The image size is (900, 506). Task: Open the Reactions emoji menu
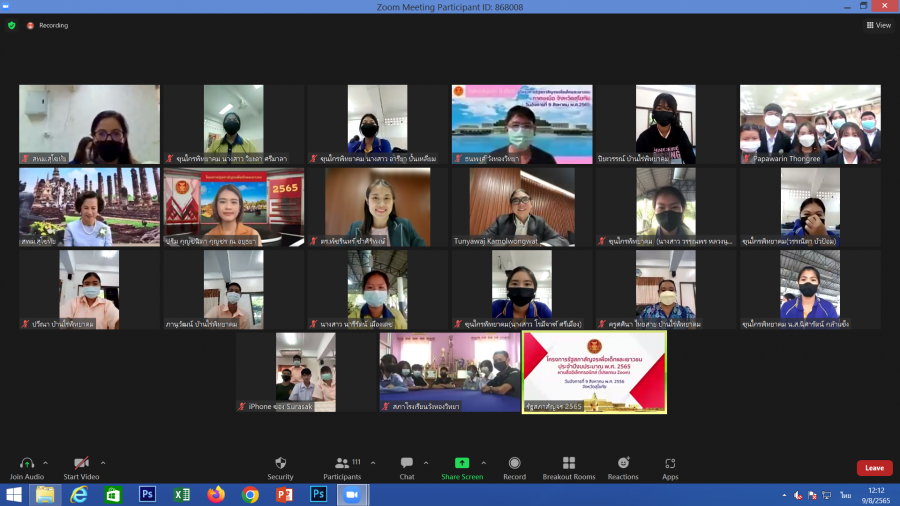click(623, 464)
